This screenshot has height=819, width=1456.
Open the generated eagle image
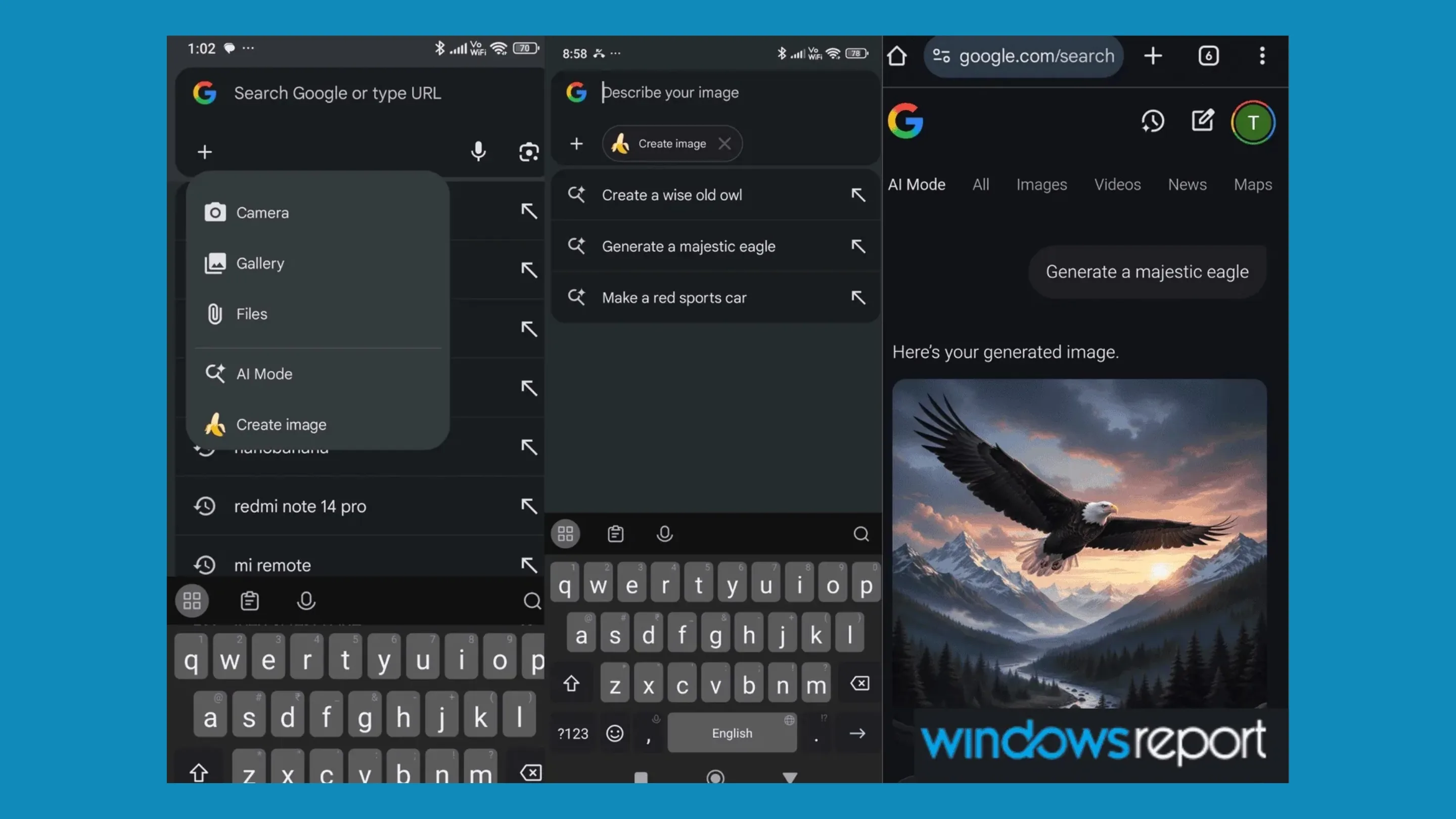[x=1079, y=542]
